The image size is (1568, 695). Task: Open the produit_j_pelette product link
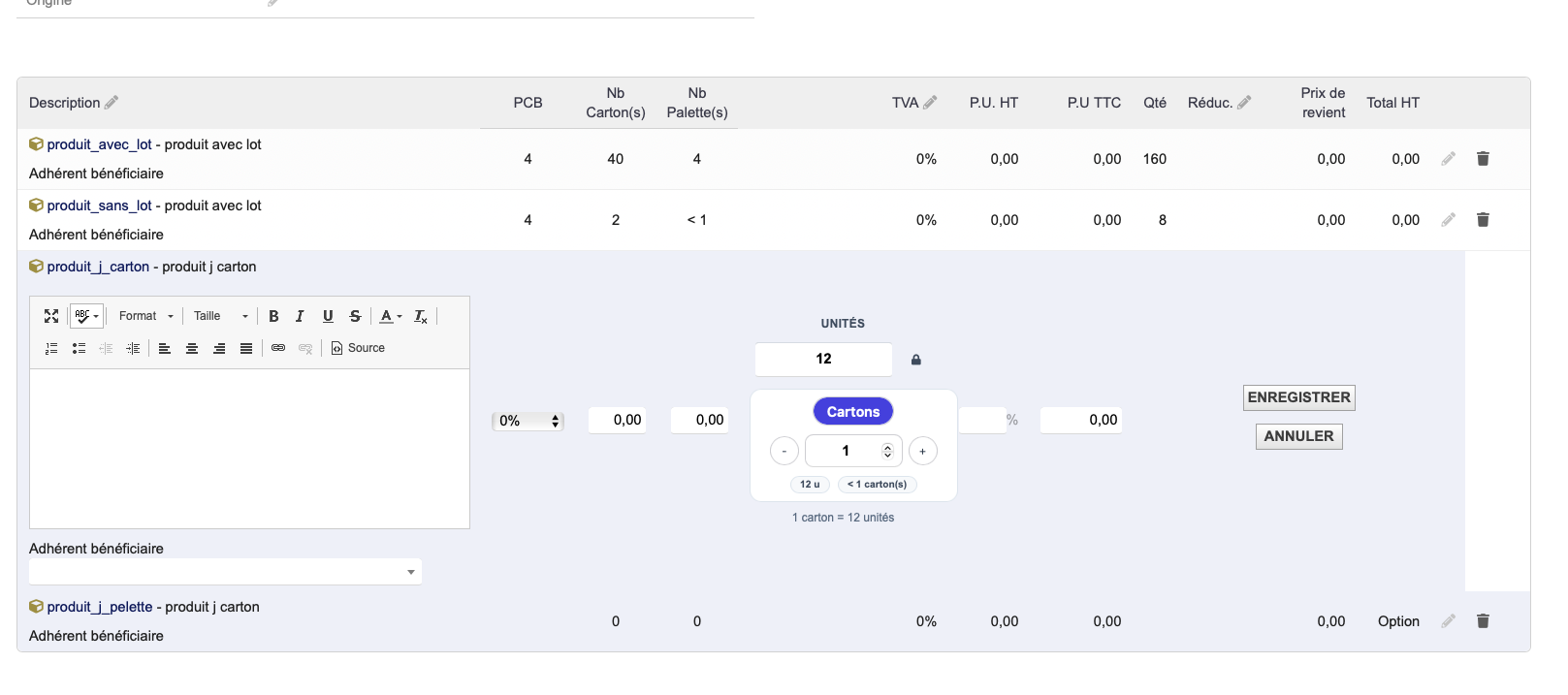99,607
